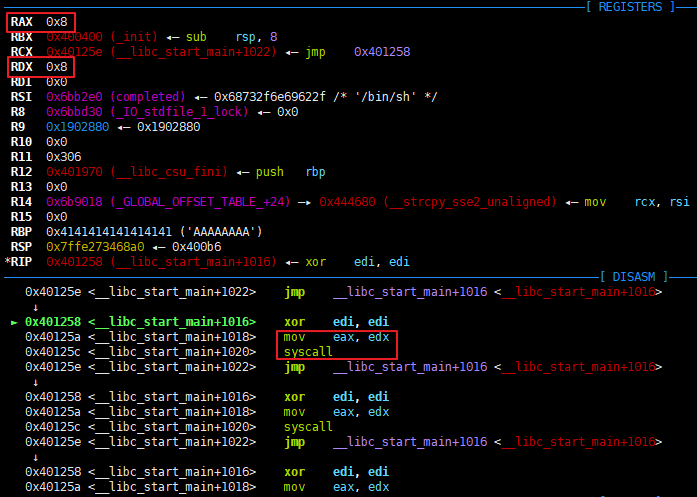Click RSP address 0x7ffe273468a0
The width and height of the screenshot is (697, 497).
tap(95, 247)
